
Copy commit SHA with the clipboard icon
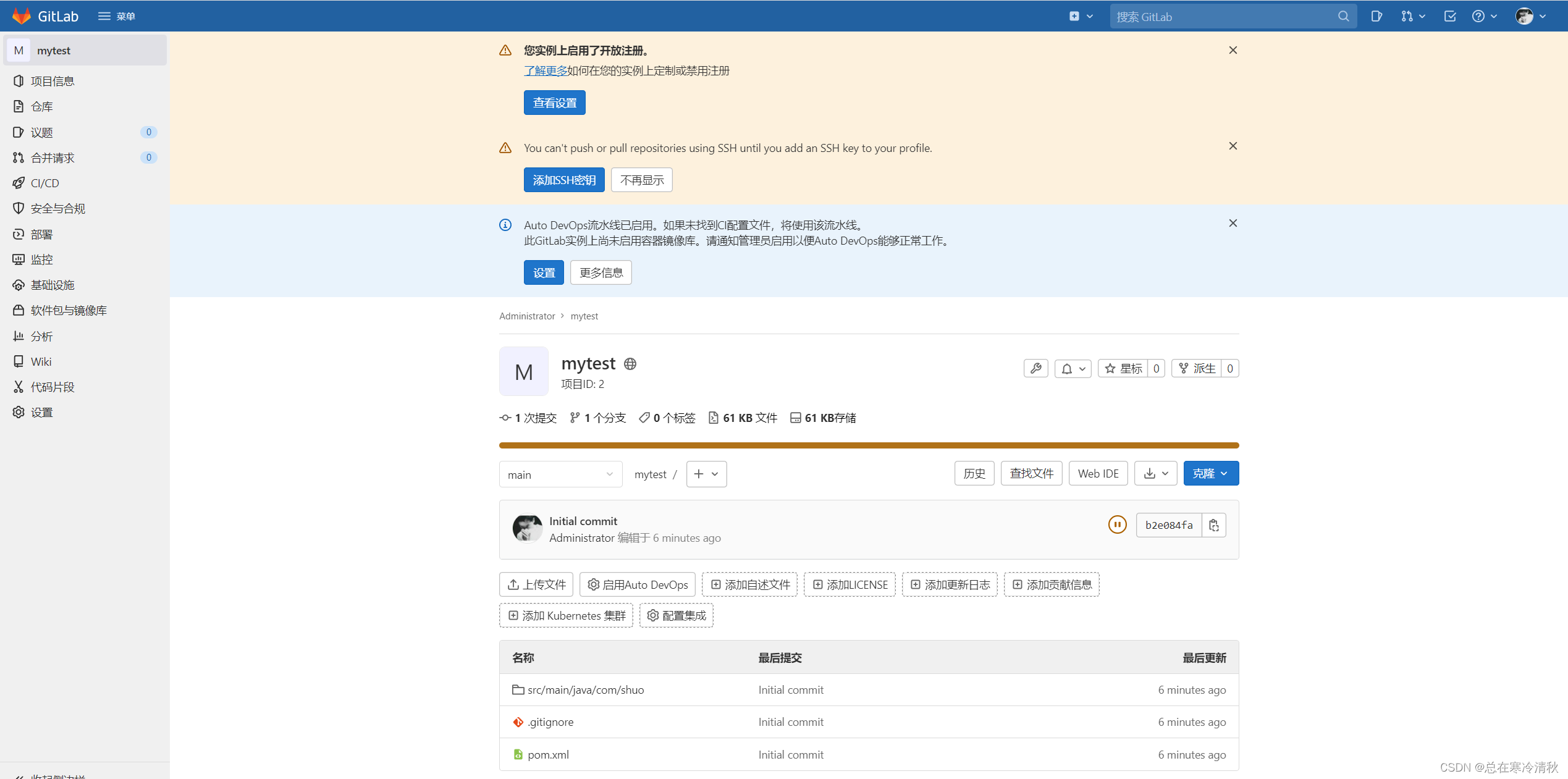click(x=1214, y=525)
